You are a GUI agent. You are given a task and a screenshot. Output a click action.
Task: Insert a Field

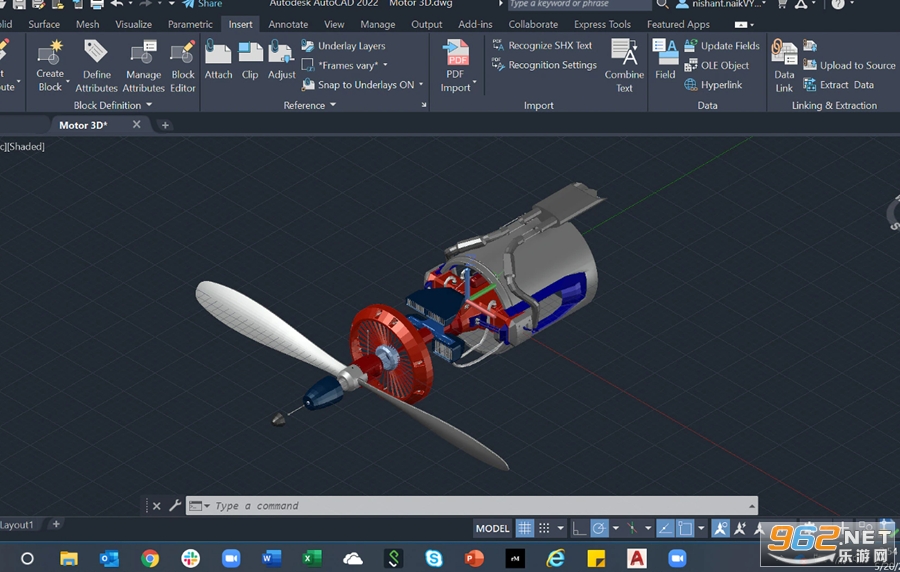pos(665,60)
